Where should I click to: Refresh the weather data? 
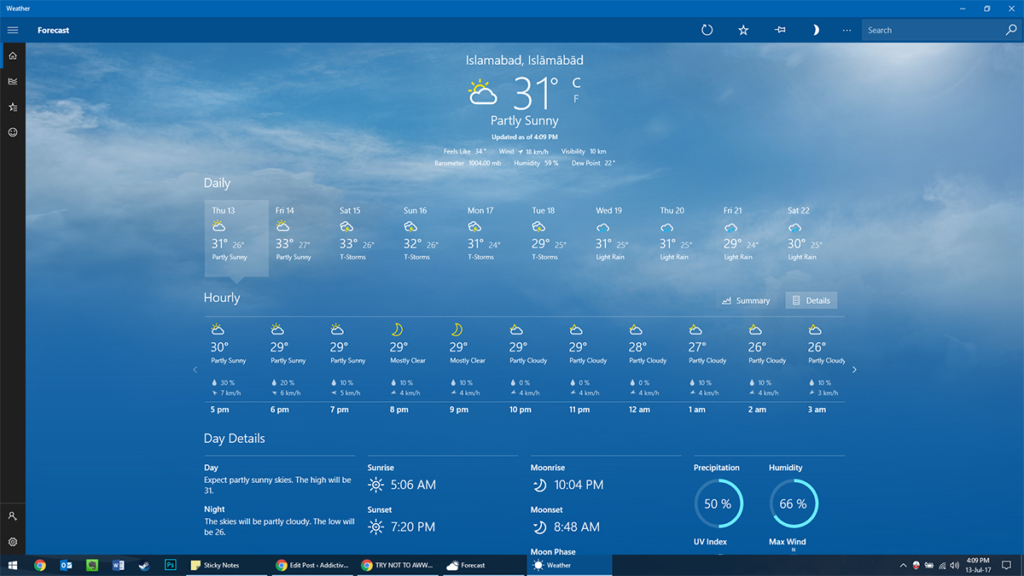(x=707, y=30)
